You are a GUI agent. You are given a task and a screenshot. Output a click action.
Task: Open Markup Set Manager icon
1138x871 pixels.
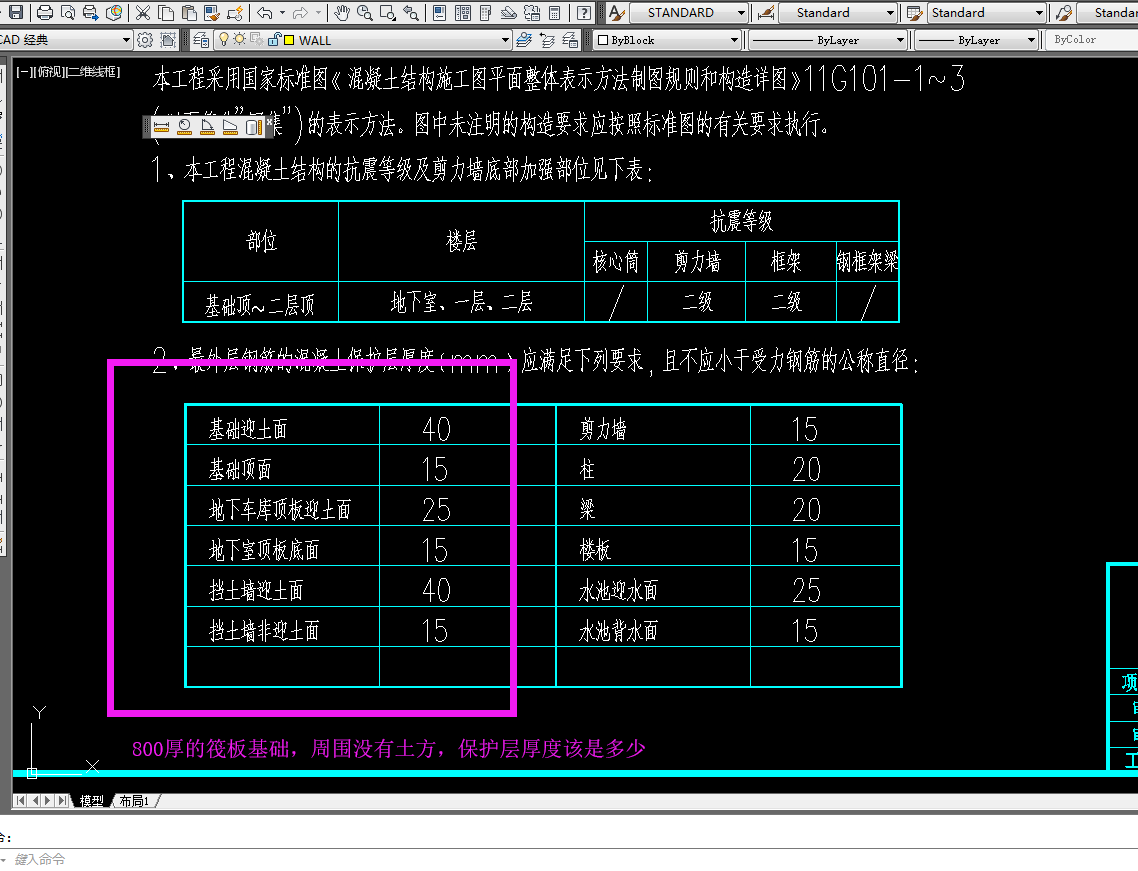click(x=532, y=12)
